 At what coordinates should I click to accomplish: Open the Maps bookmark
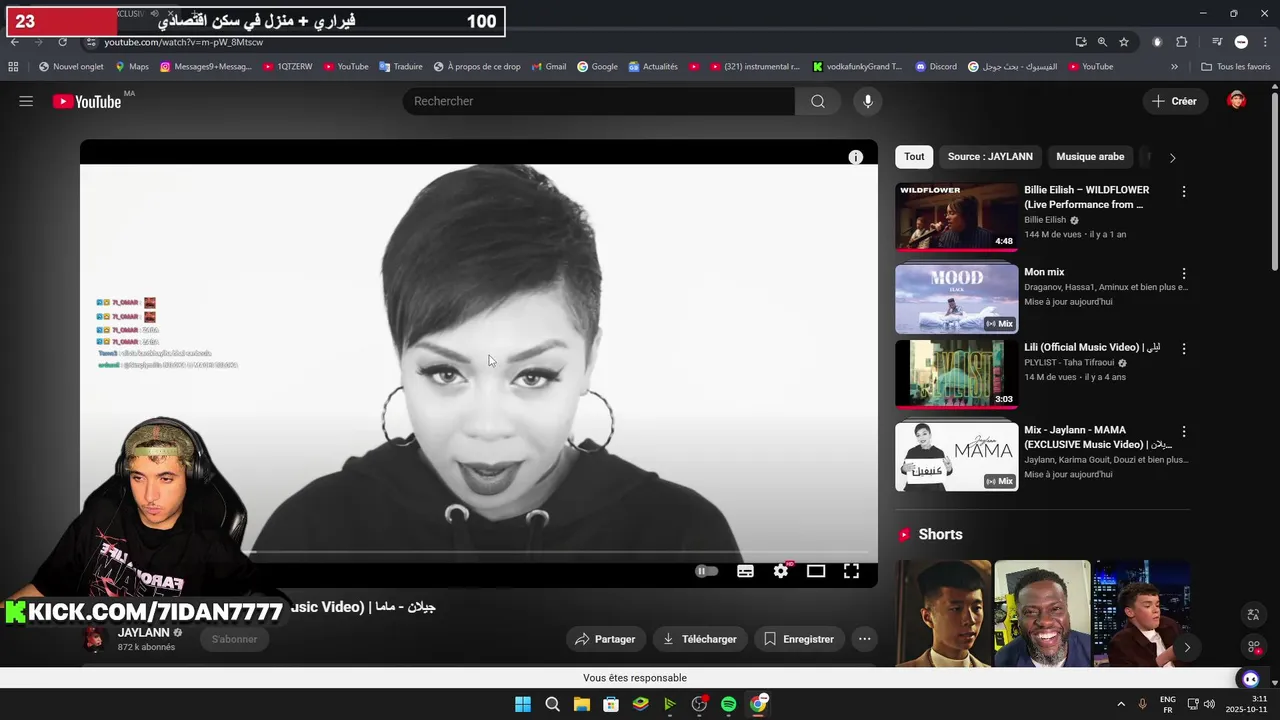[132, 67]
